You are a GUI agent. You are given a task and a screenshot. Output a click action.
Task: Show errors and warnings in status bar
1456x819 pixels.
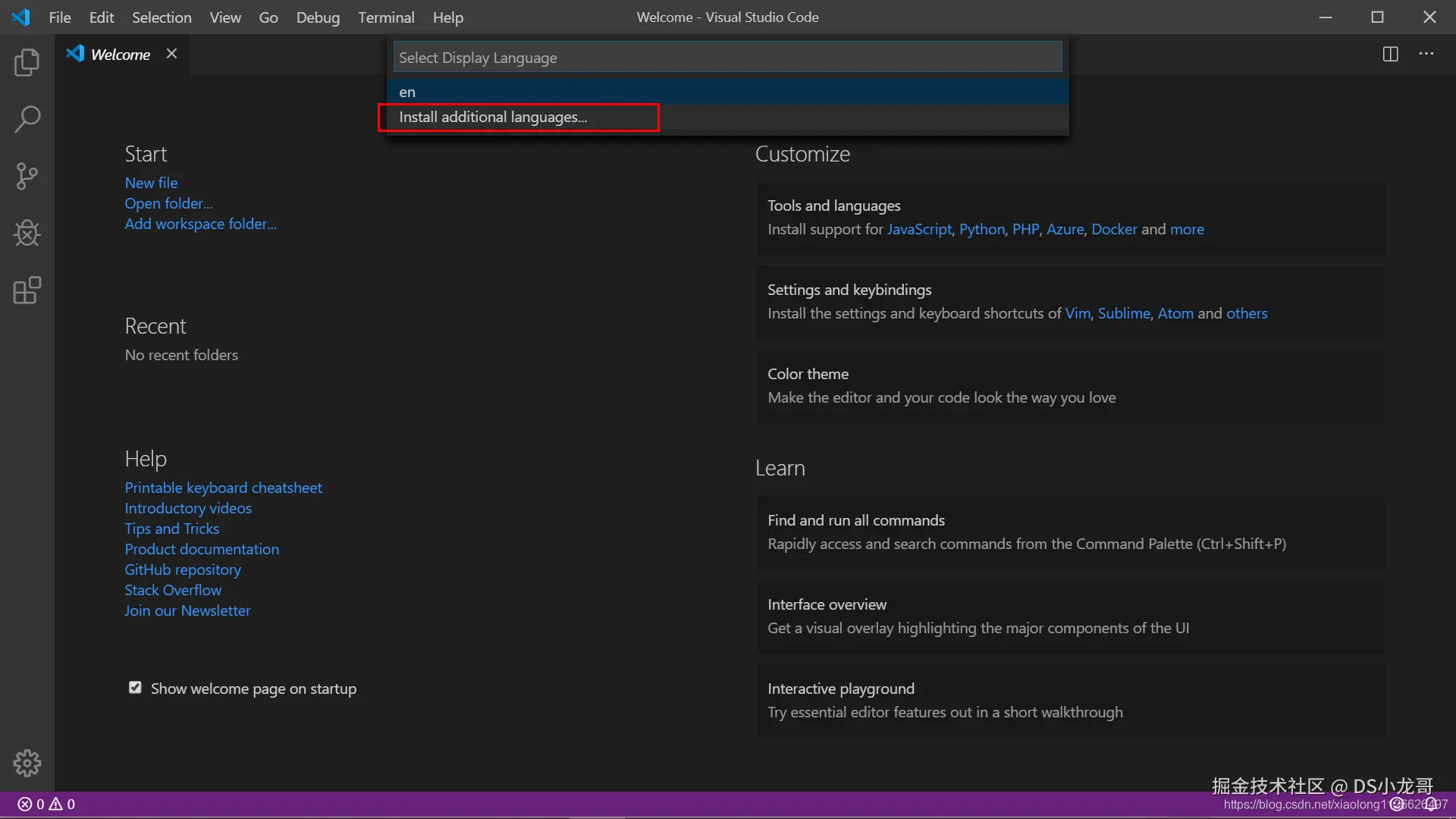[46, 805]
